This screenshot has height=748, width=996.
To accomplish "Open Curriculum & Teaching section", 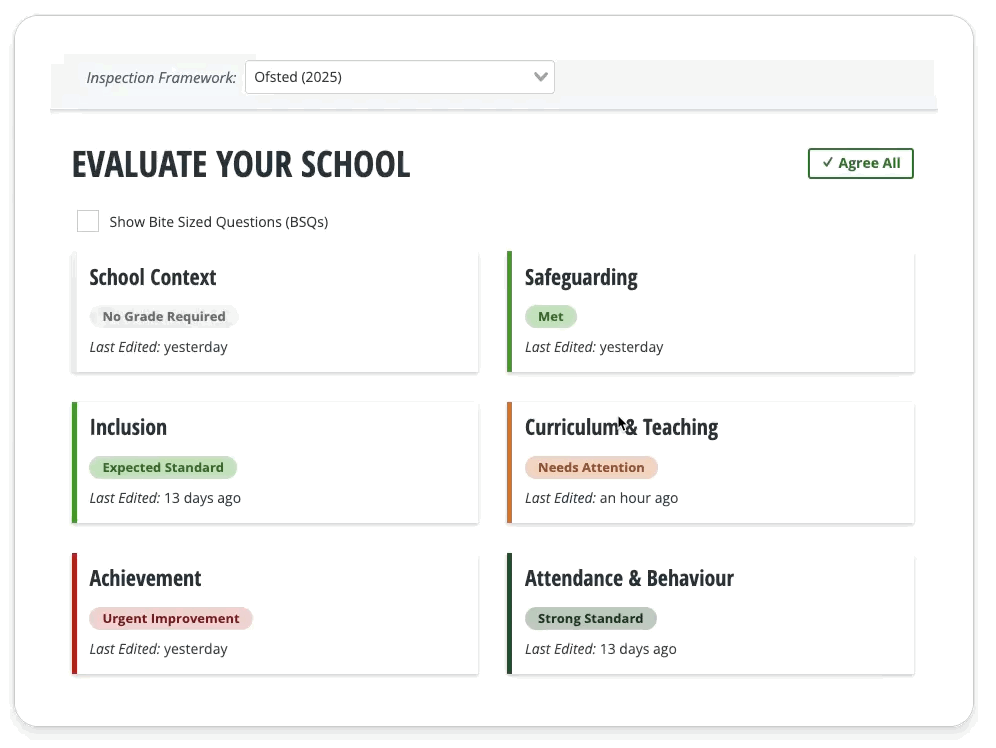I will 621,428.
